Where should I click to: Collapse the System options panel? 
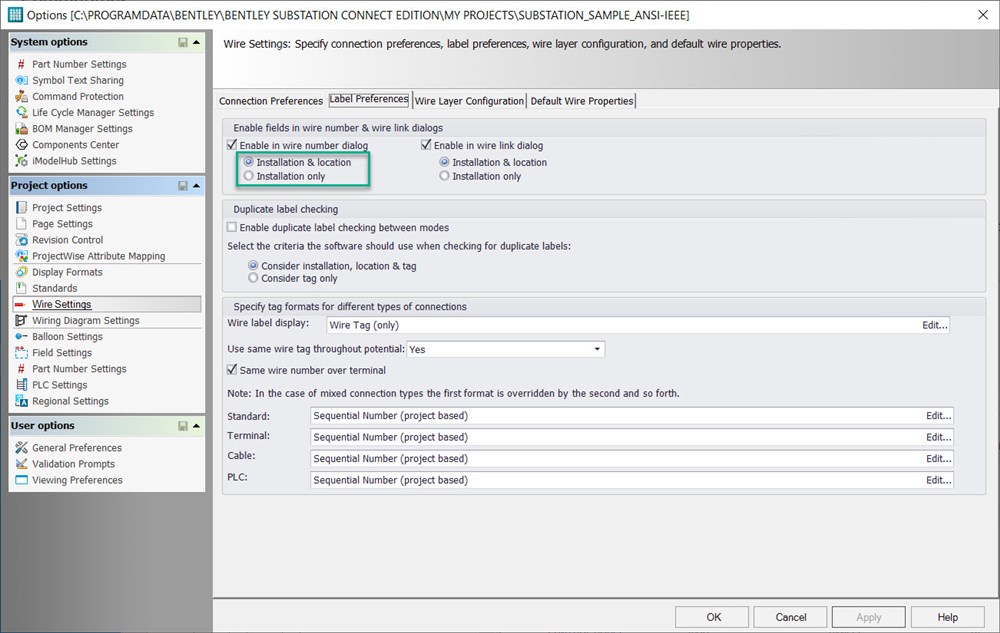[196, 42]
